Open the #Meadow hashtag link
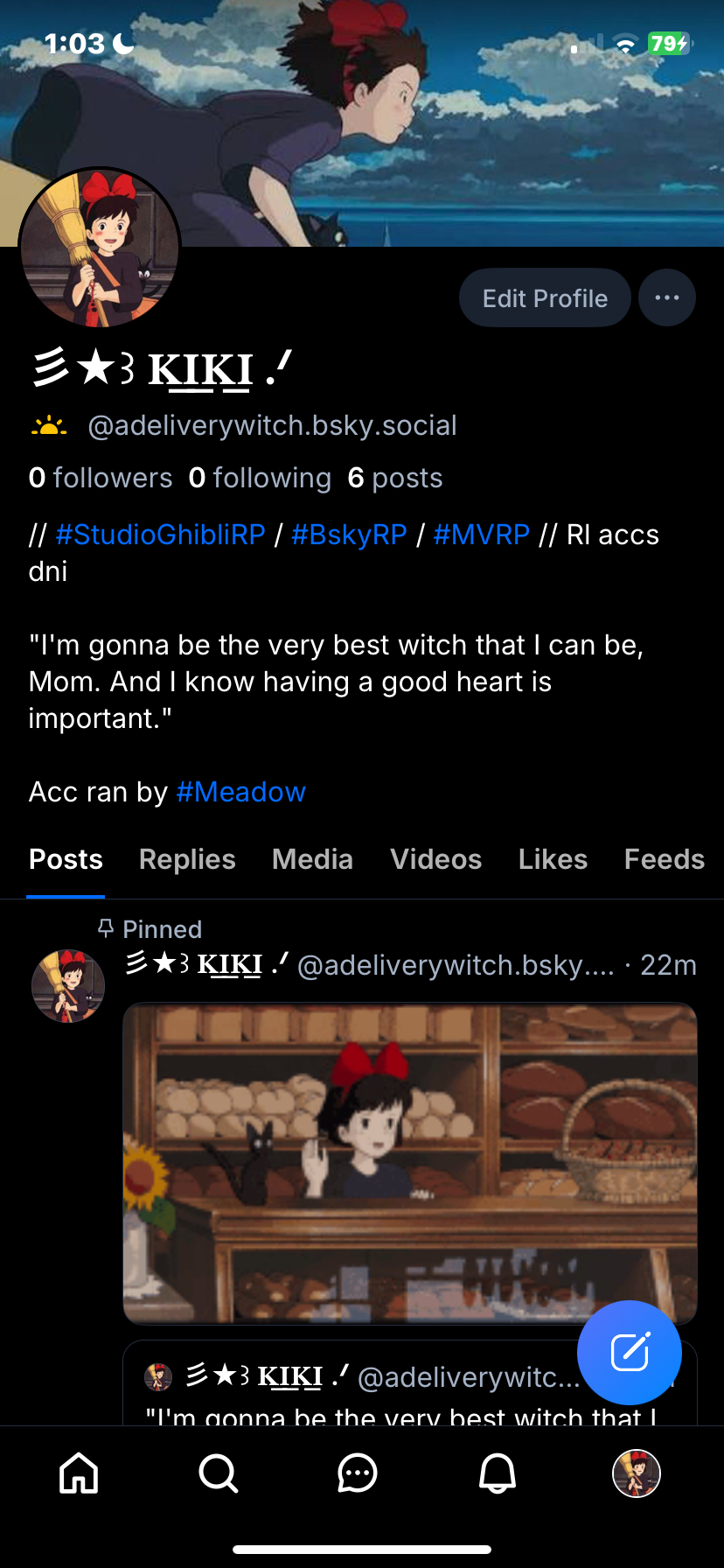 point(241,792)
